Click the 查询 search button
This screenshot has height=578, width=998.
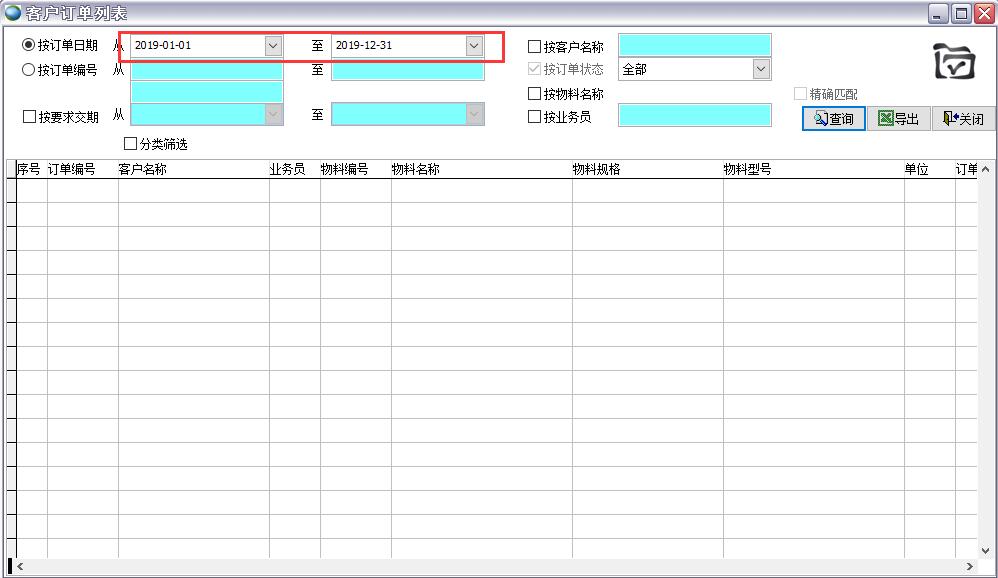click(x=833, y=119)
